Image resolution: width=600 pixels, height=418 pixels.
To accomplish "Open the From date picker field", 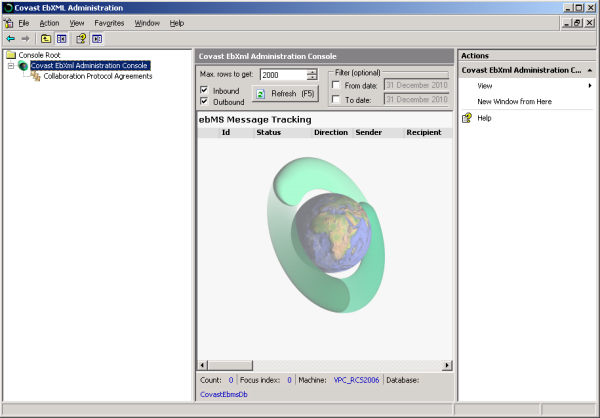I will tap(416, 85).
